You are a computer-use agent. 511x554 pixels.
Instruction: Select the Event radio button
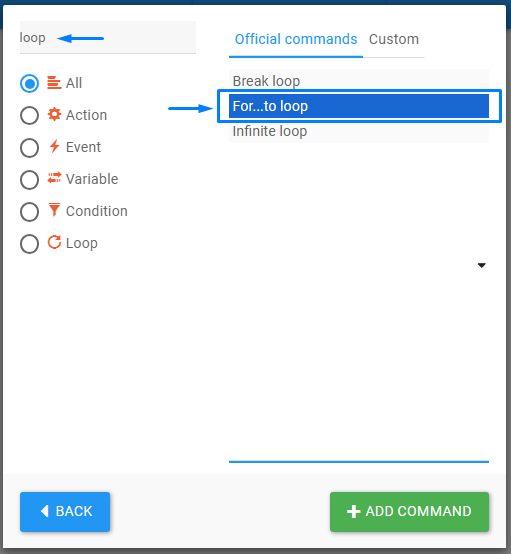coord(29,148)
